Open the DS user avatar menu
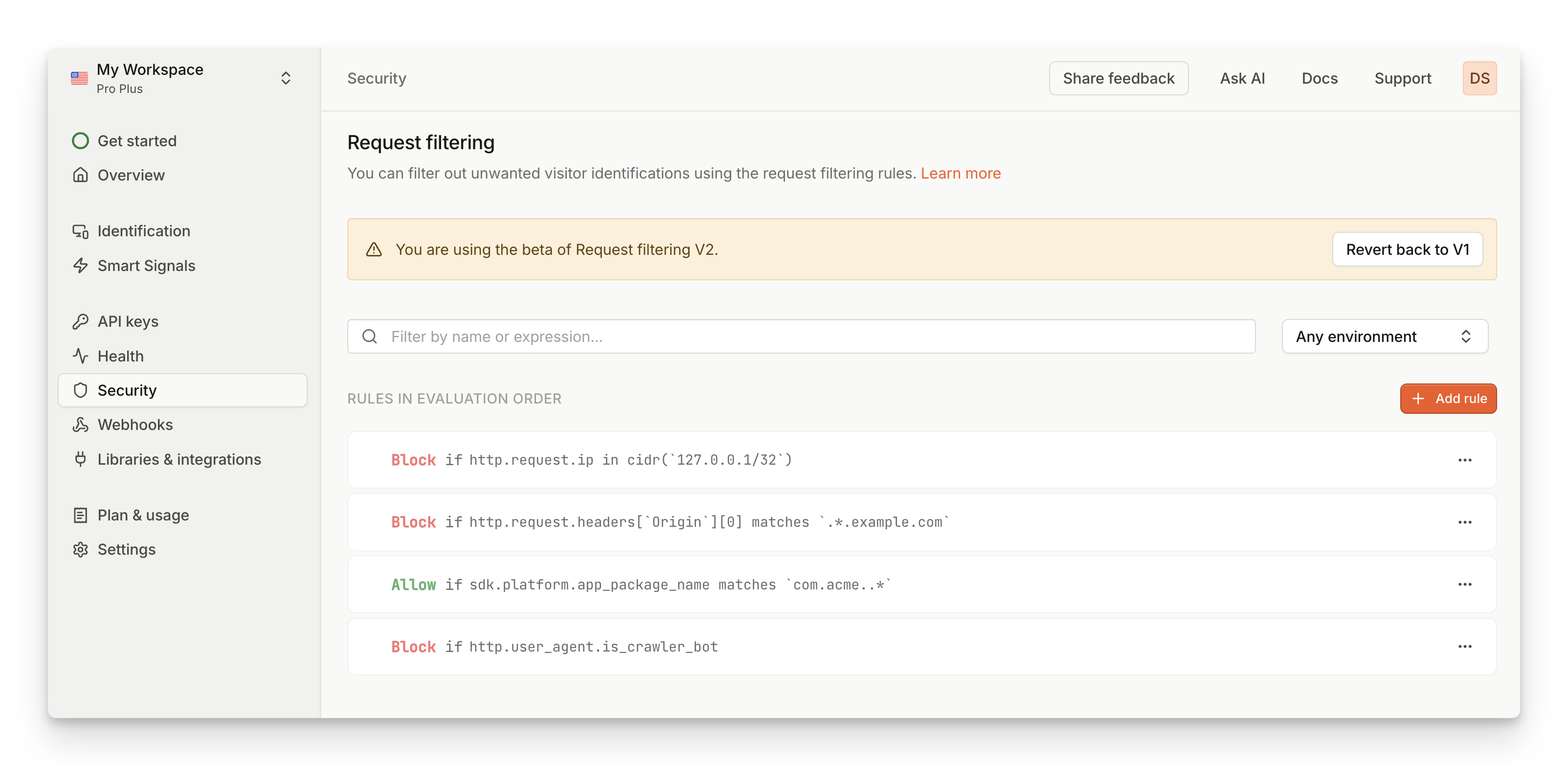This screenshot has width=1568, height=766. [1479, 79]
